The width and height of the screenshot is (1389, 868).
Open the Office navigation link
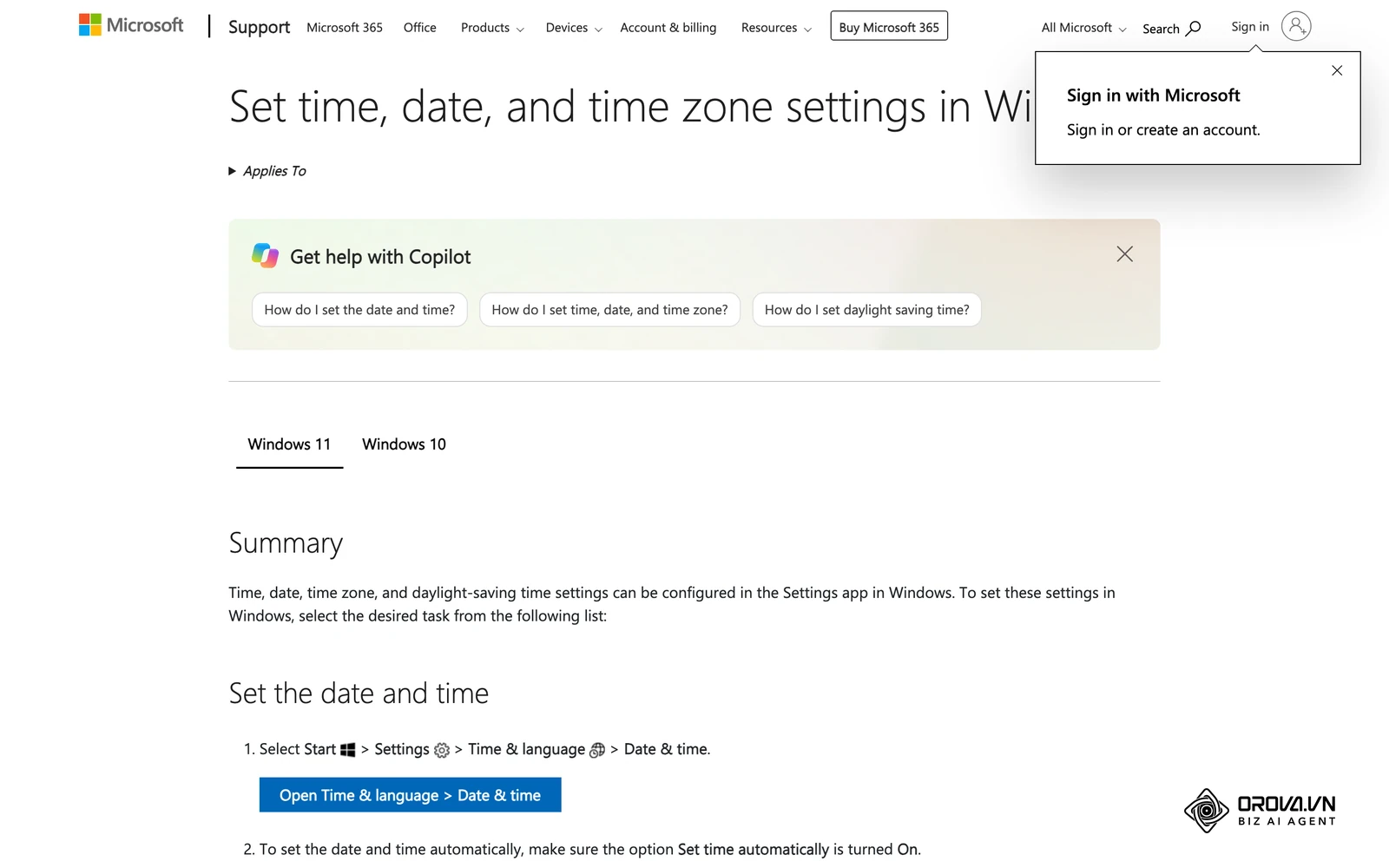420,28
